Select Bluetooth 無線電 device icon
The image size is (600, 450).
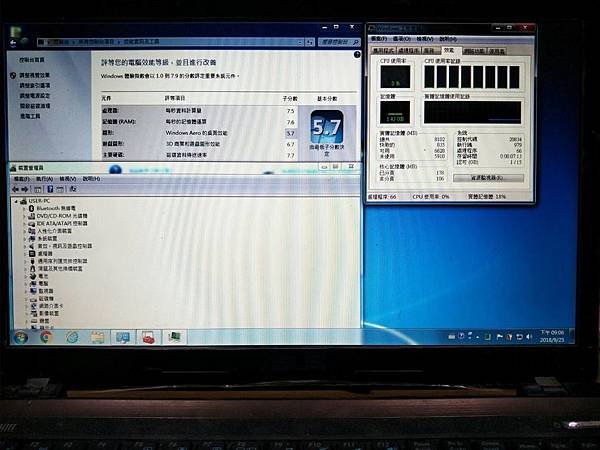pyautogui.click(x=32, y=208)
